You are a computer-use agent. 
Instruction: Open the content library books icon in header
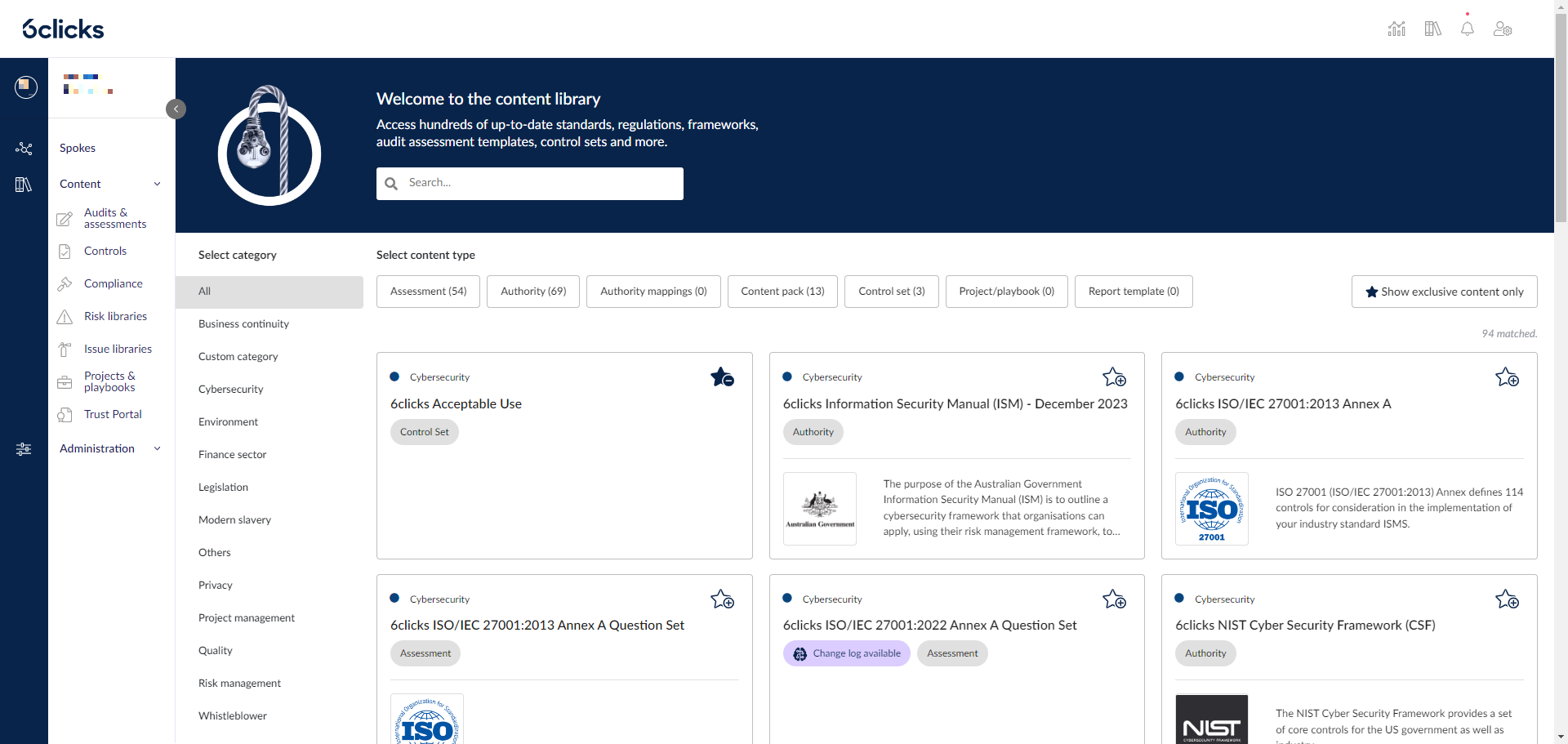tap(1432, 29)
